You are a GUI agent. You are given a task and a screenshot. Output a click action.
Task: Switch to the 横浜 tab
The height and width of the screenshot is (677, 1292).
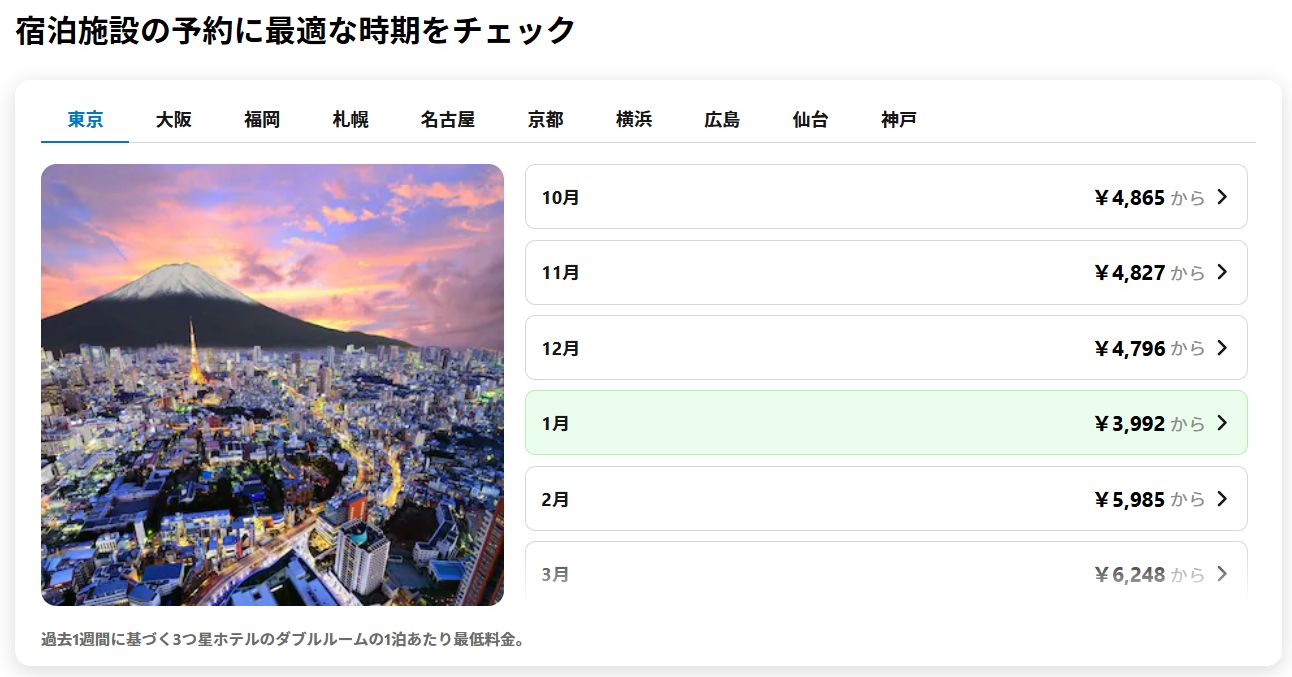pyautogui.click(x=634, y=120)
